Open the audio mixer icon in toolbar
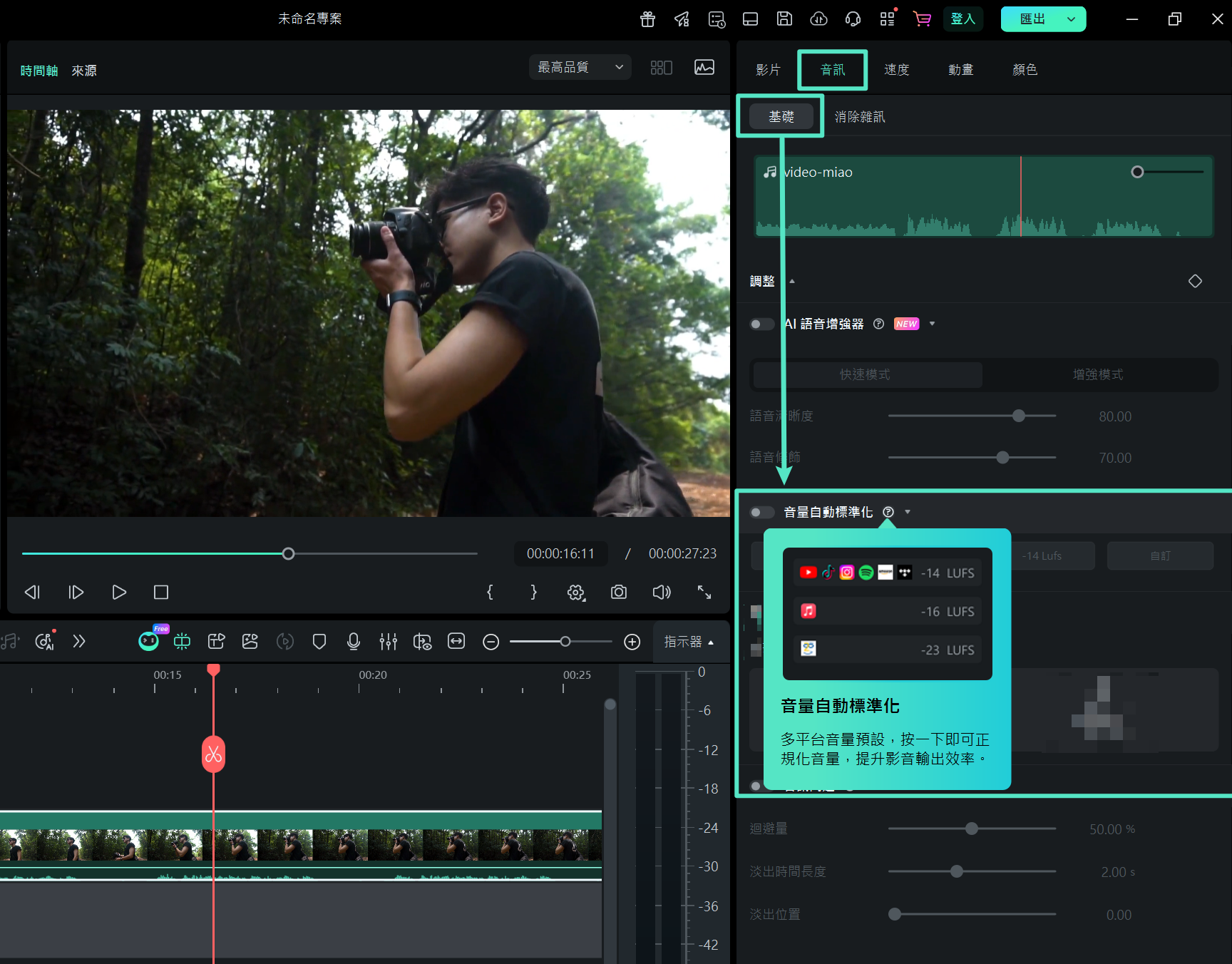 point(388,642)
